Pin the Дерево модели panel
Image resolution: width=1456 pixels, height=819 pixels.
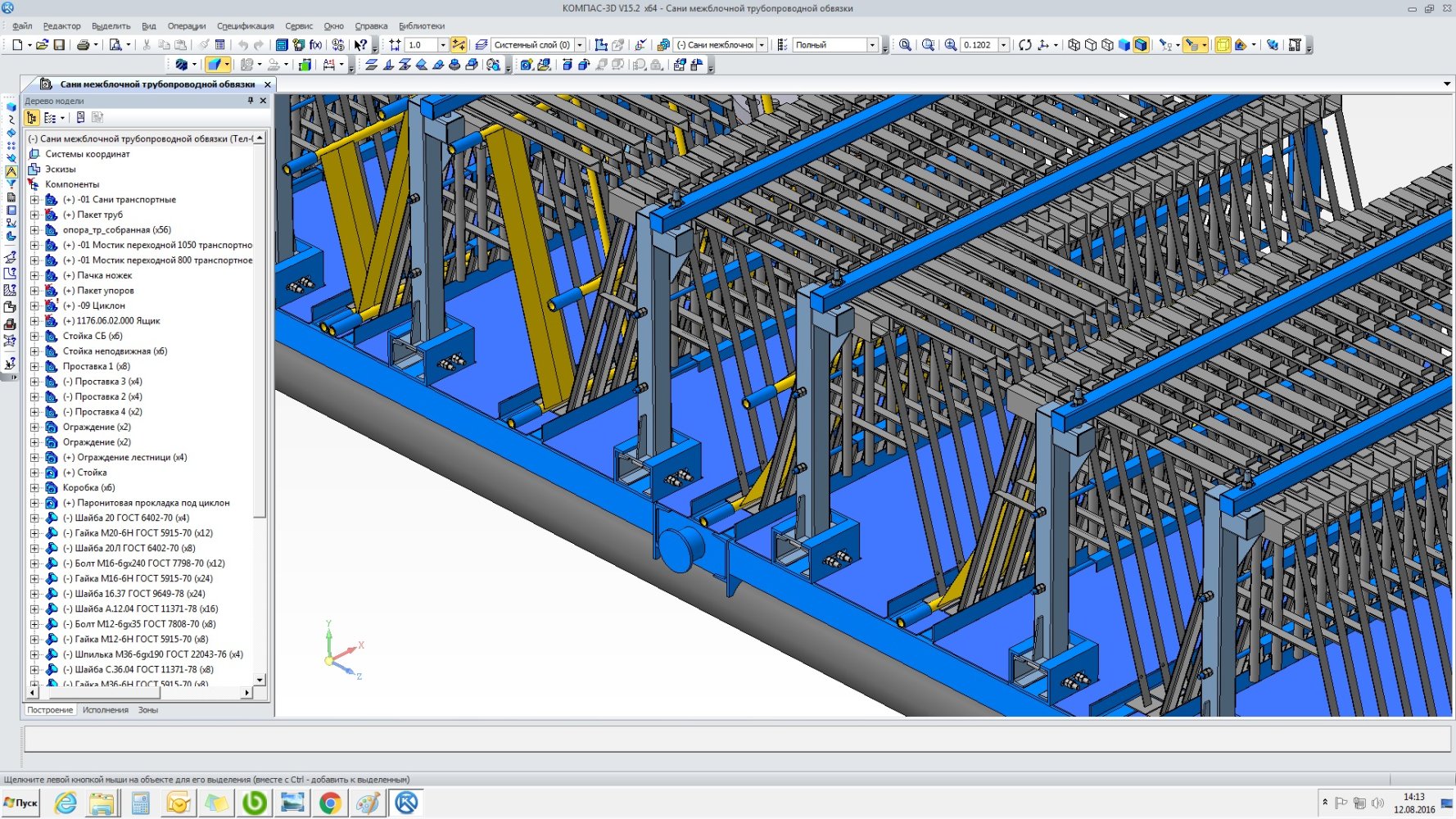pyautogui.click(x=251, y=101)
